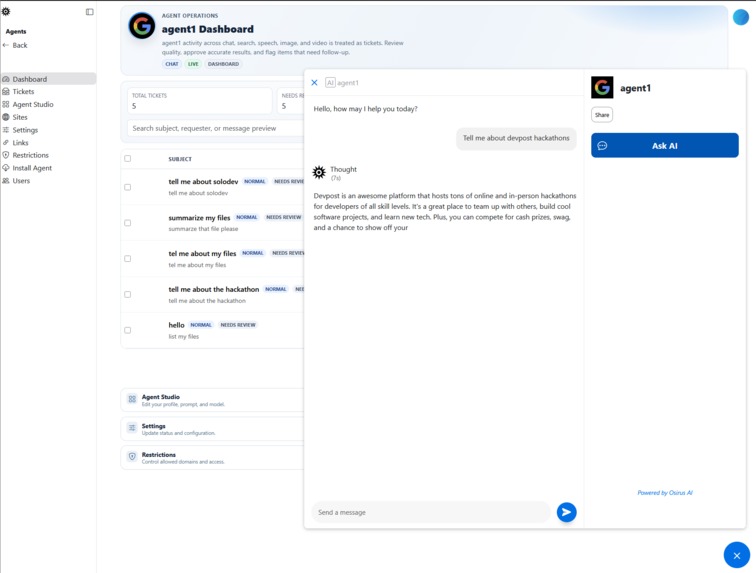Check the 'tell me about the hackathon' checkbox

click(x=128, y=294)
